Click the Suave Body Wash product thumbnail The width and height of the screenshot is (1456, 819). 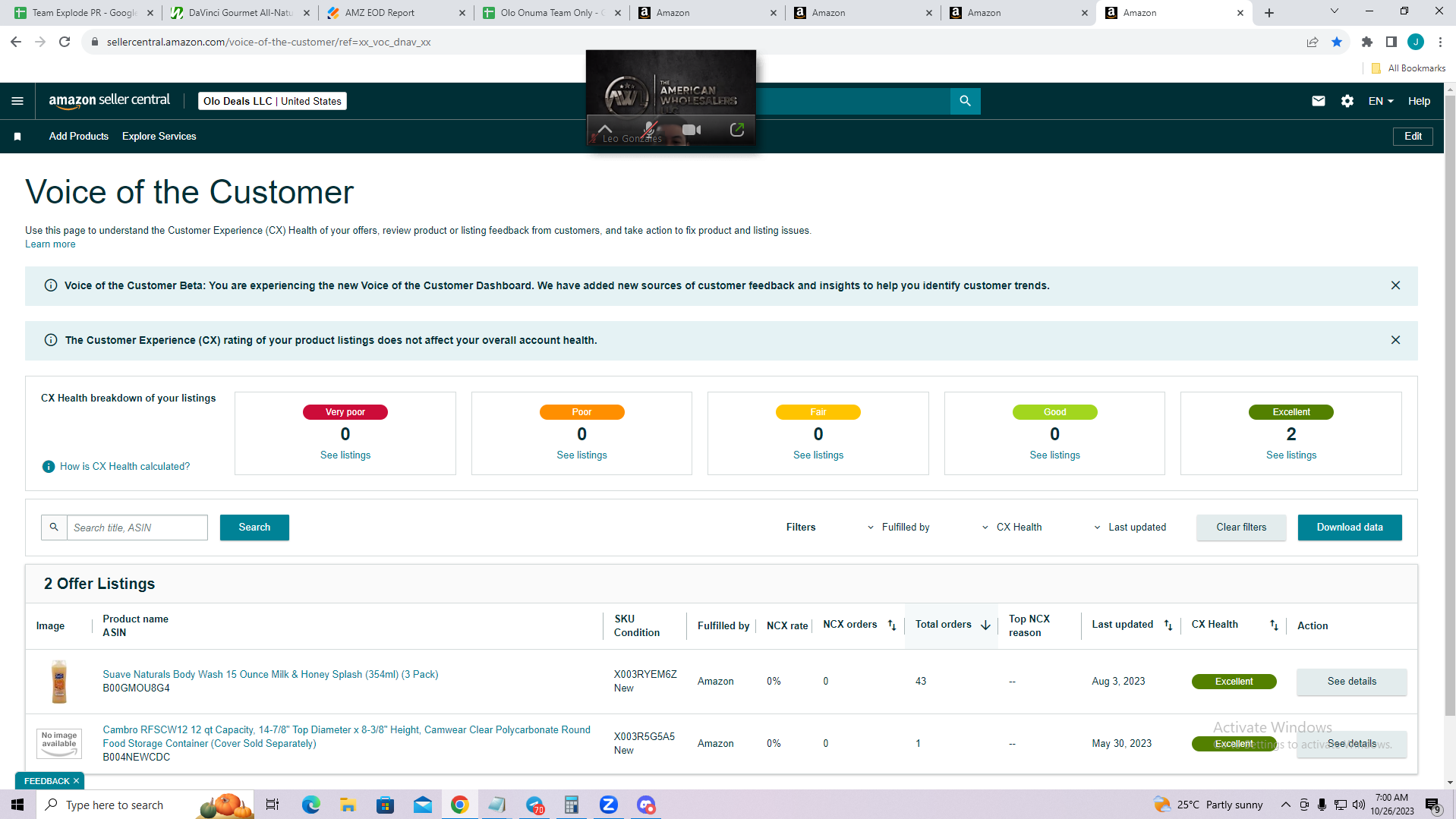pyautogui.click(x=59, y=682)
